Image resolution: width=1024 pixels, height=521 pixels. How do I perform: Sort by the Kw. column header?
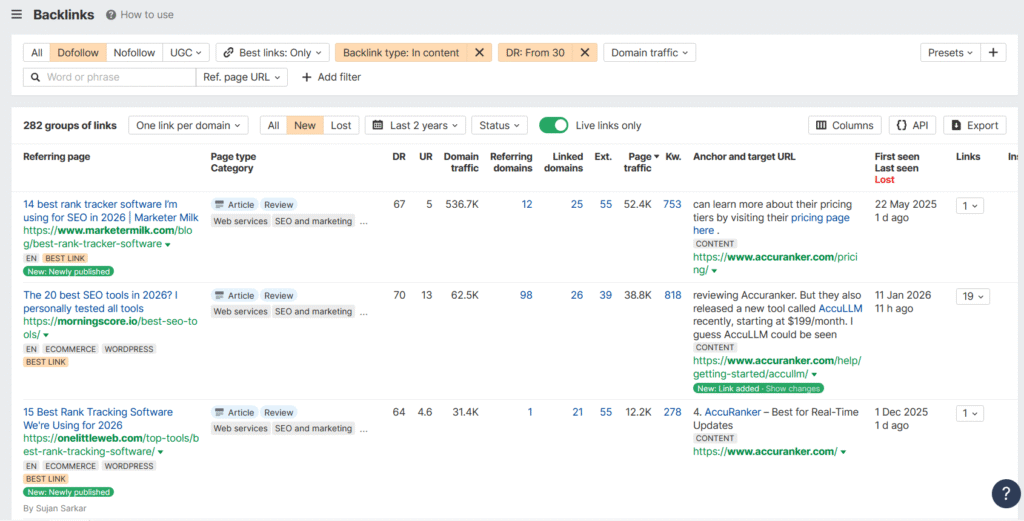pos(673,157)
